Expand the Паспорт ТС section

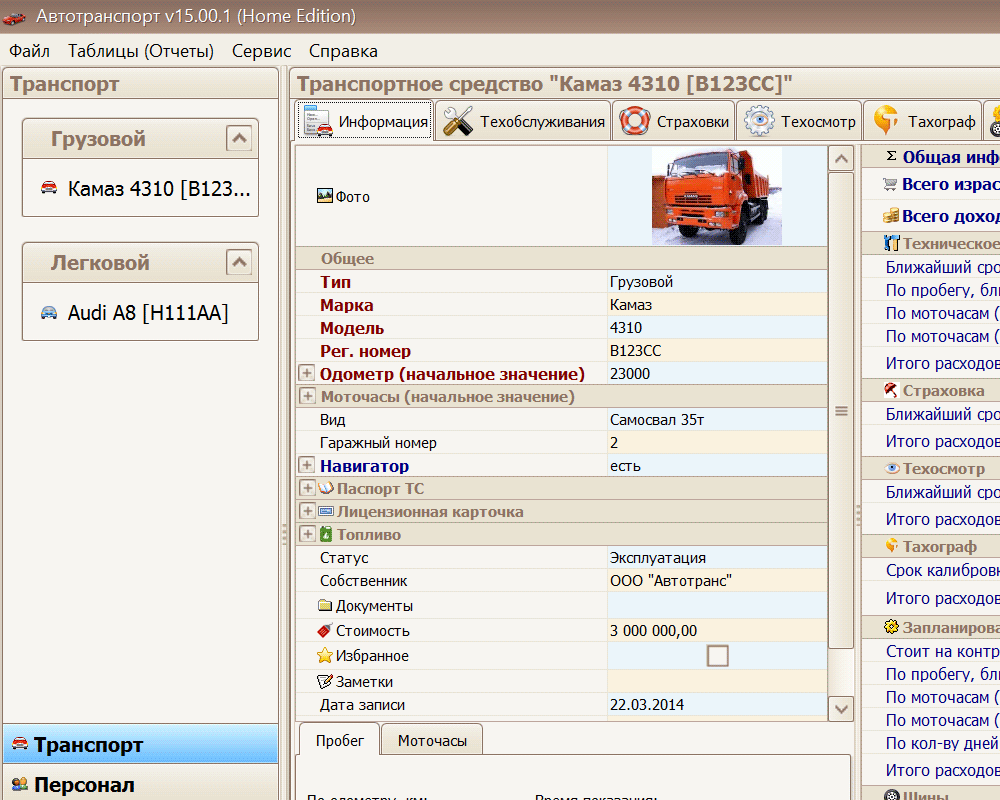pos(307,487)
